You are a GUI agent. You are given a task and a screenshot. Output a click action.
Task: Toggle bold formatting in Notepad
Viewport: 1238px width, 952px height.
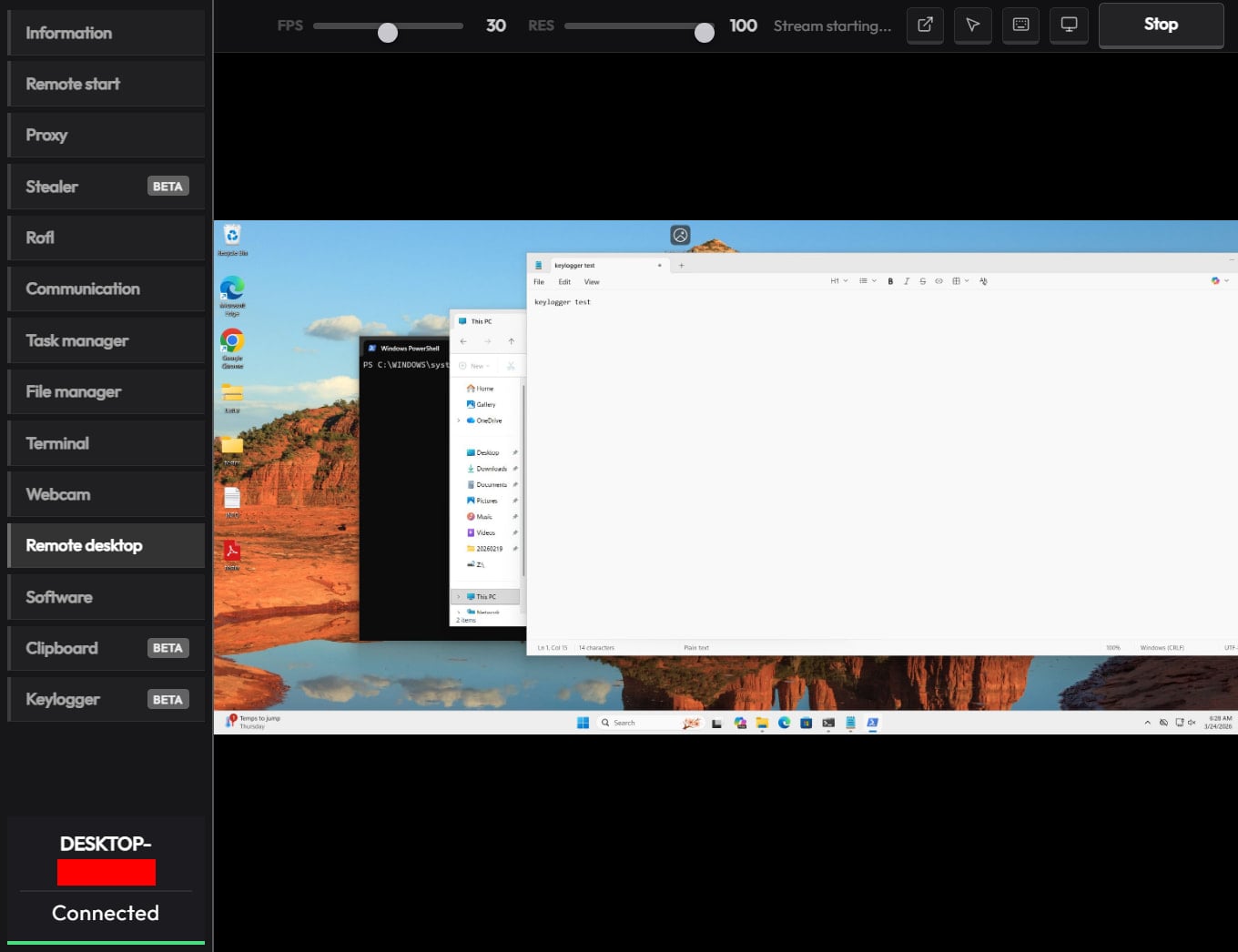(890, 281)
